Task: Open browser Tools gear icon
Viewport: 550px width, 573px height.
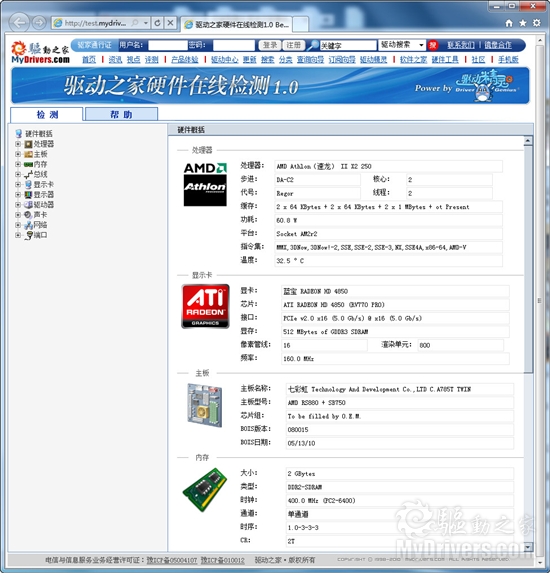Action: pyautogui.click(x=536, y=23)
